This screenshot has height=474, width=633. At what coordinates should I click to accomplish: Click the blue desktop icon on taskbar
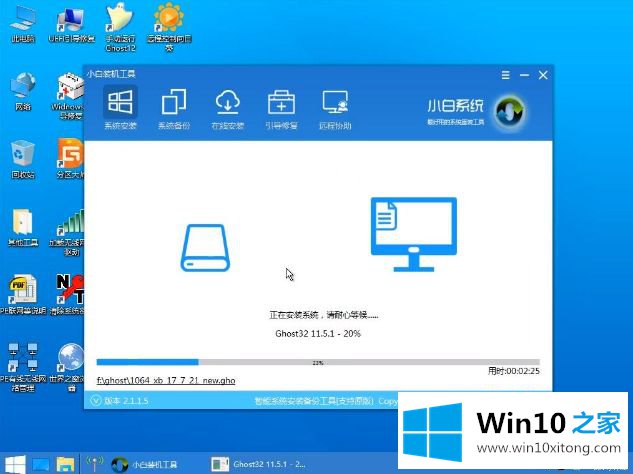41,464
